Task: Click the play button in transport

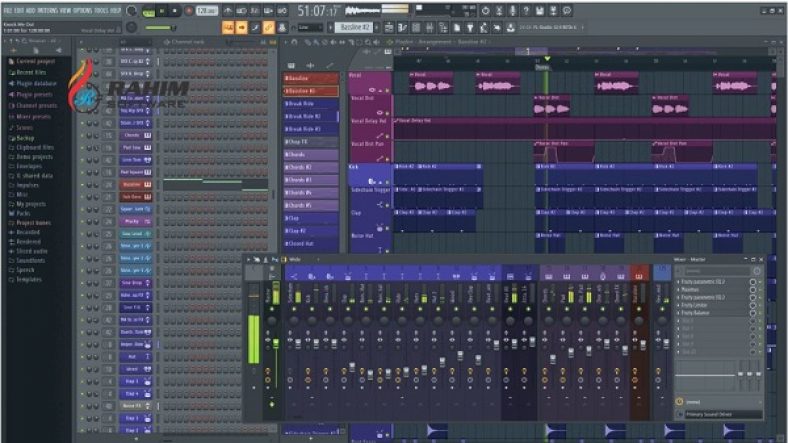Action: 162,11
